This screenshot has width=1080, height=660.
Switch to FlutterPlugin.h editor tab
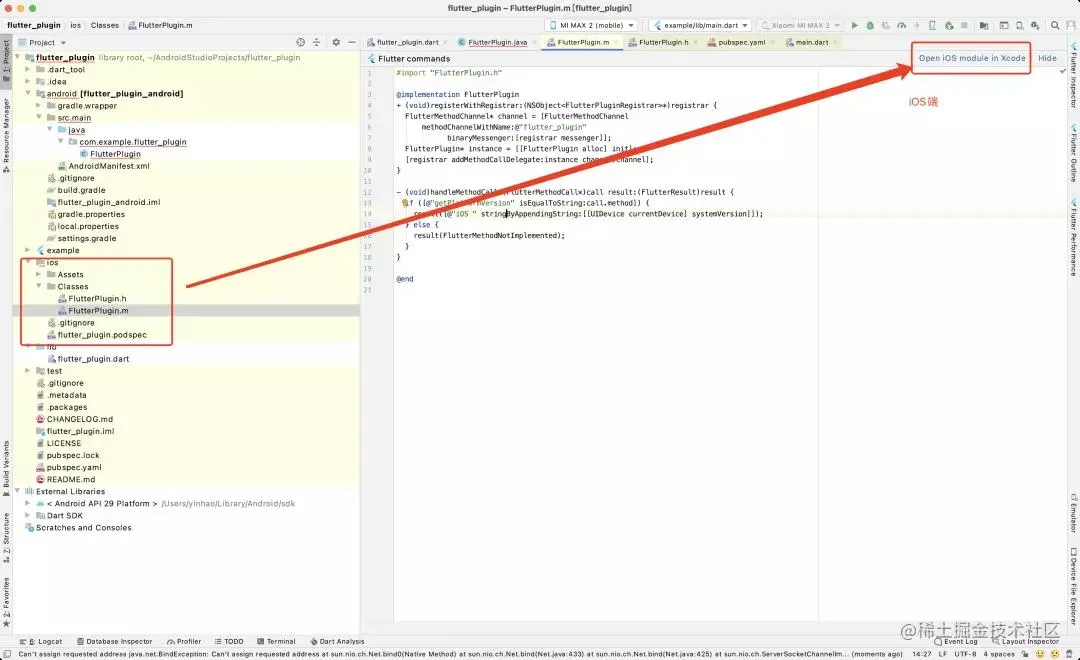click(663, 42)
